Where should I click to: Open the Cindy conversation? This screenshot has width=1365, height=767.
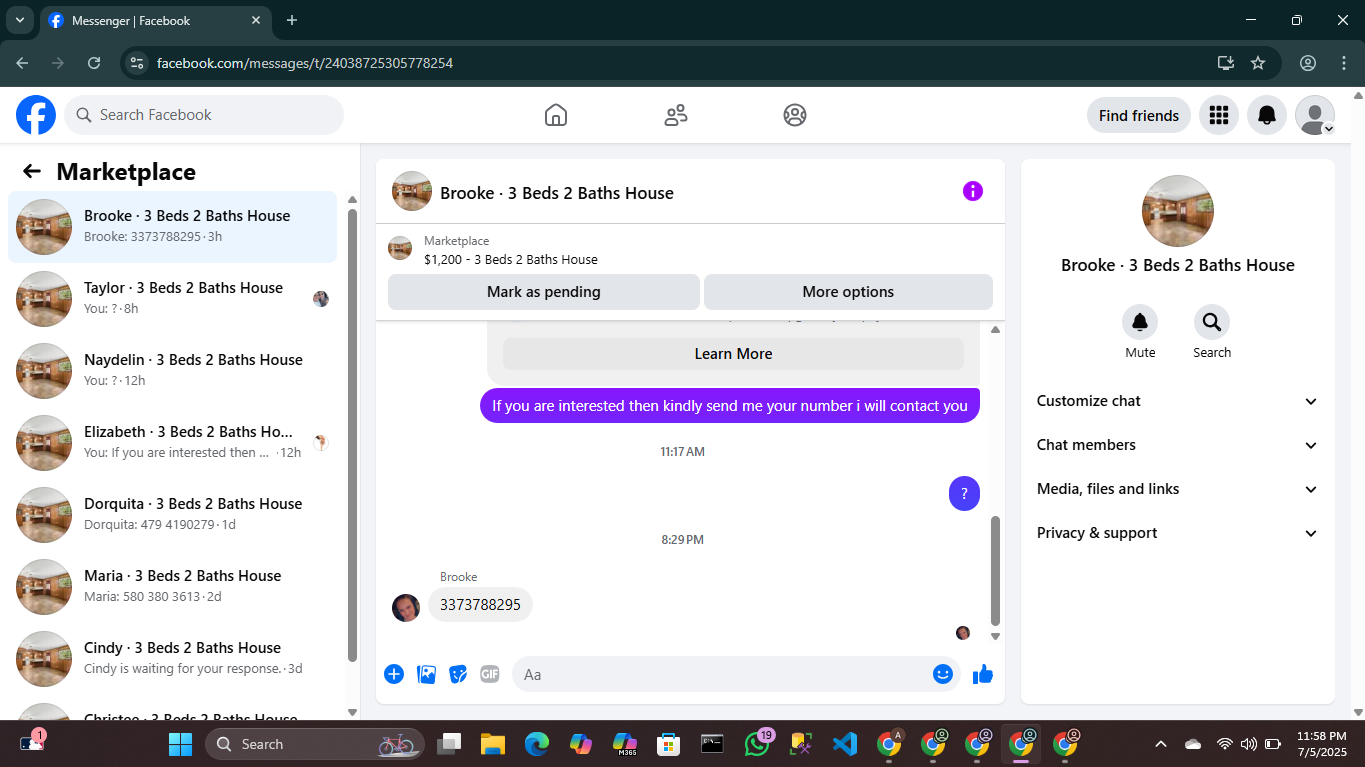(x=173, y=659)
